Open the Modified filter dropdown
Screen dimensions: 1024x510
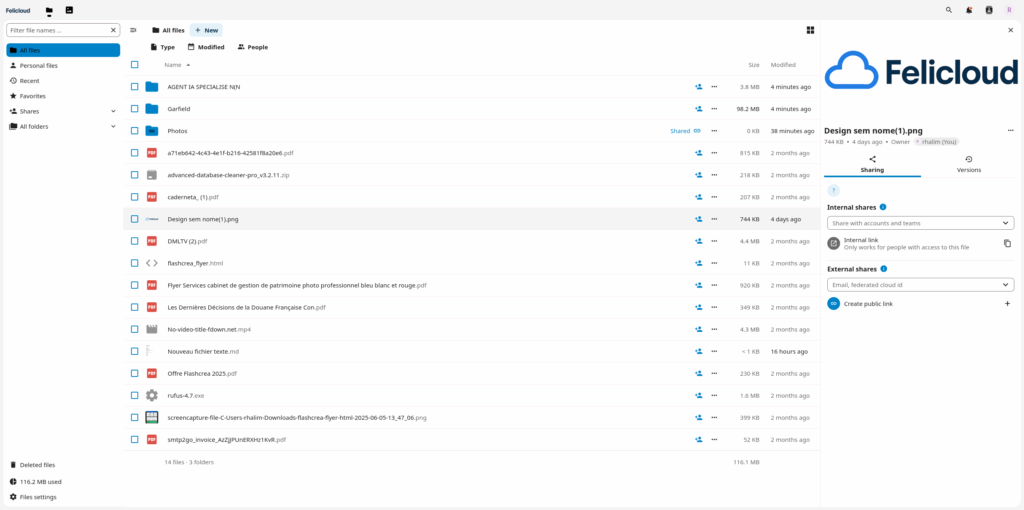point(206,47)
